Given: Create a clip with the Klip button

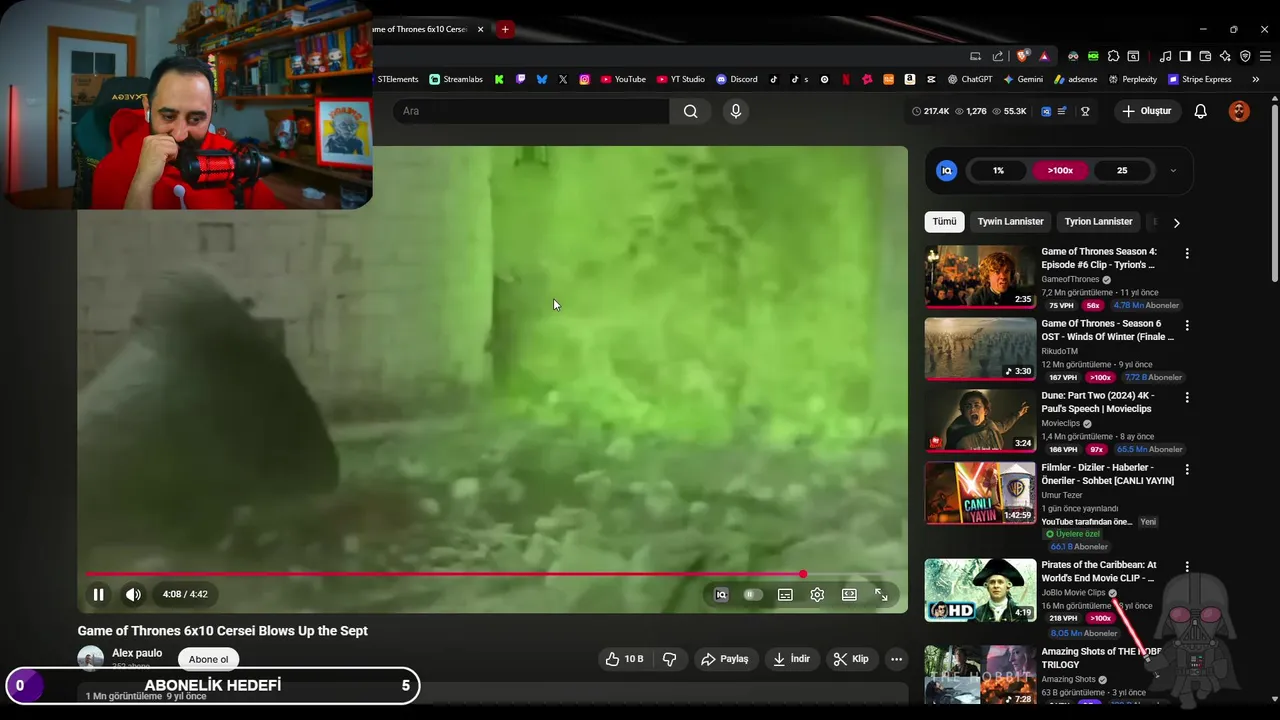Looking at the screenshot, I should coord(851,659).
